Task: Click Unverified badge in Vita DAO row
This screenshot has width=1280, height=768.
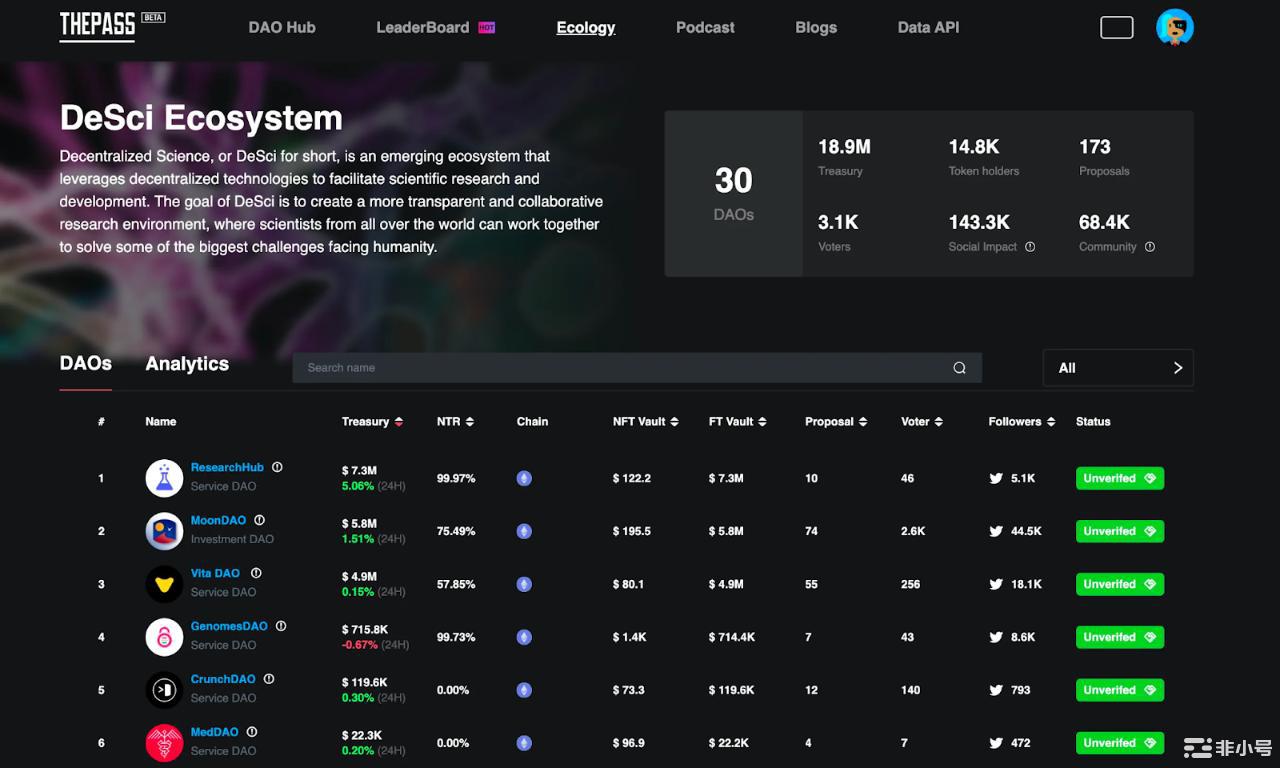Action: click(1120, 584)
